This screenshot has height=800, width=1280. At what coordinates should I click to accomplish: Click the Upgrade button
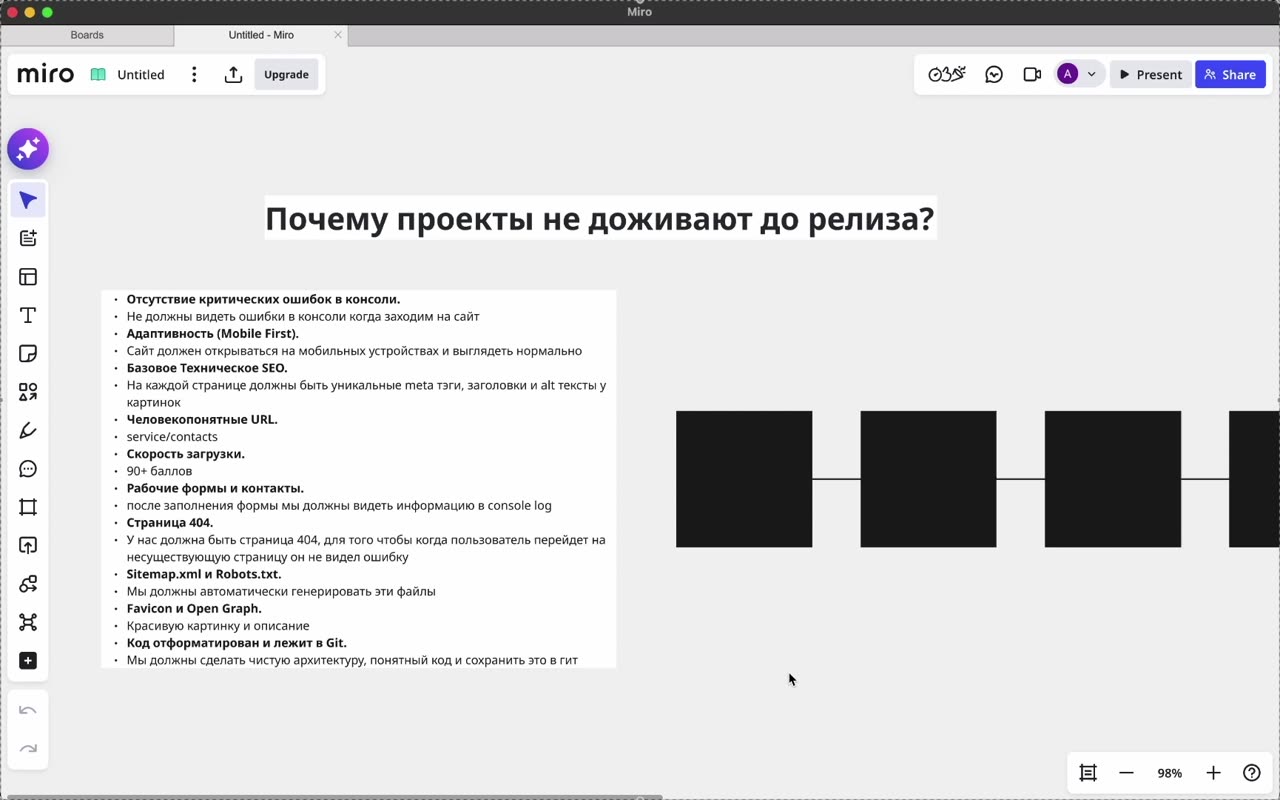coord(286,75)
